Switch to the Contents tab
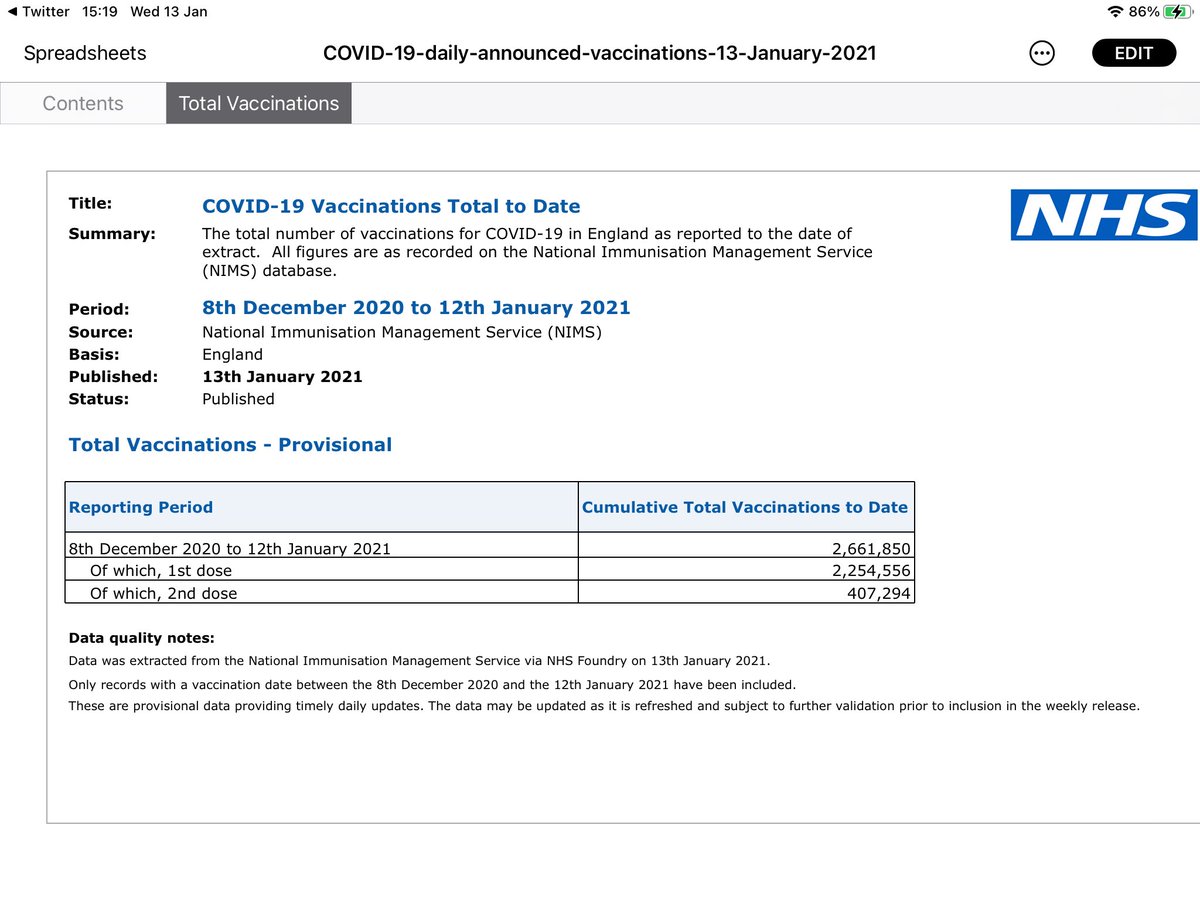The image size is (1200, 900). (82, 102)
